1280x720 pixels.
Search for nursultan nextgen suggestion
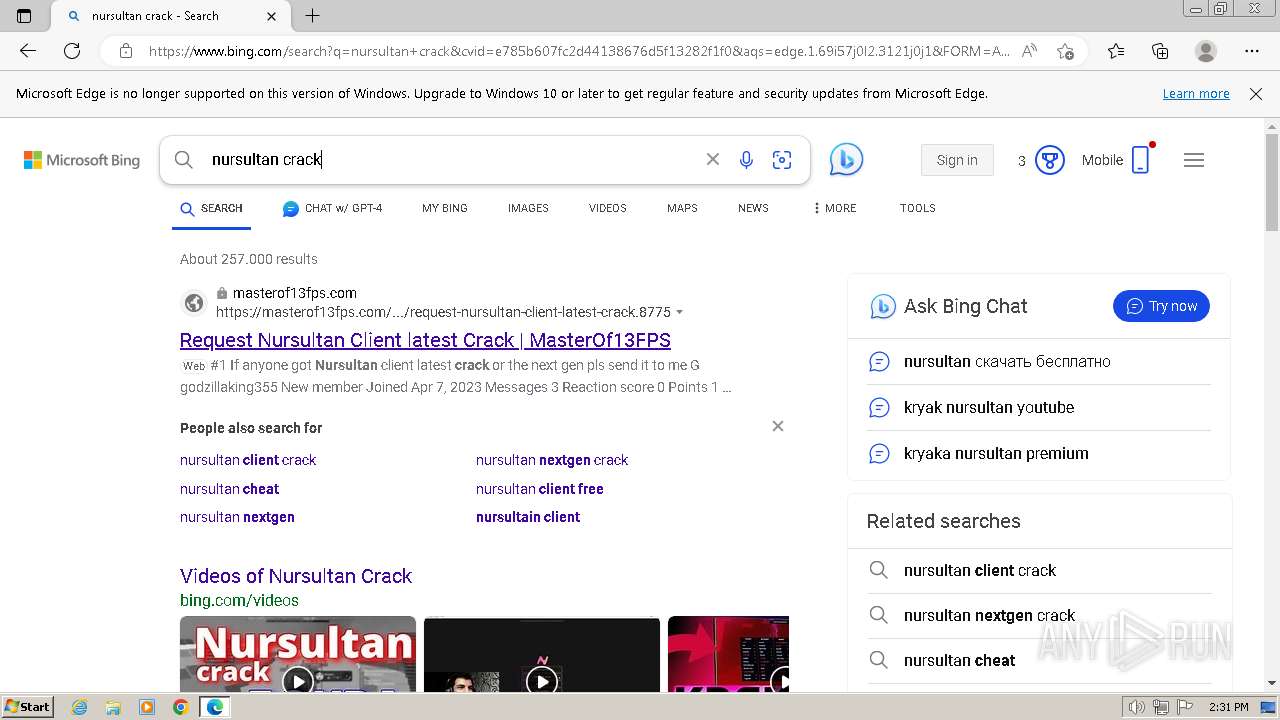[x=237, y=517]
